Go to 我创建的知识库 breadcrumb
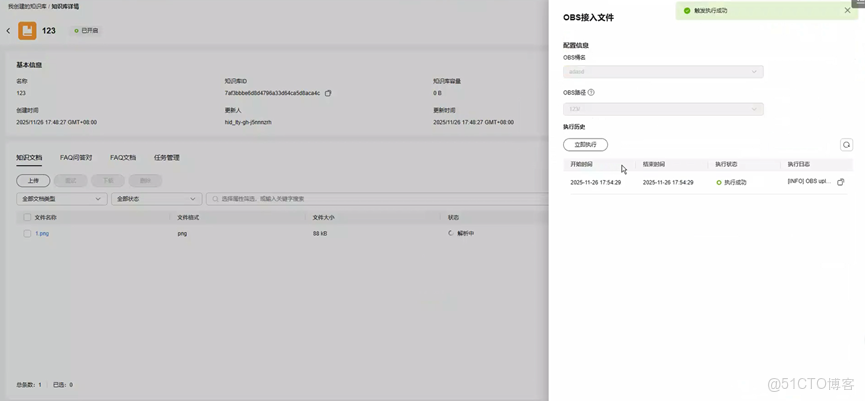The height and width of the screenshot is (401, 865). pyautogui.click(x=27, y=6)
